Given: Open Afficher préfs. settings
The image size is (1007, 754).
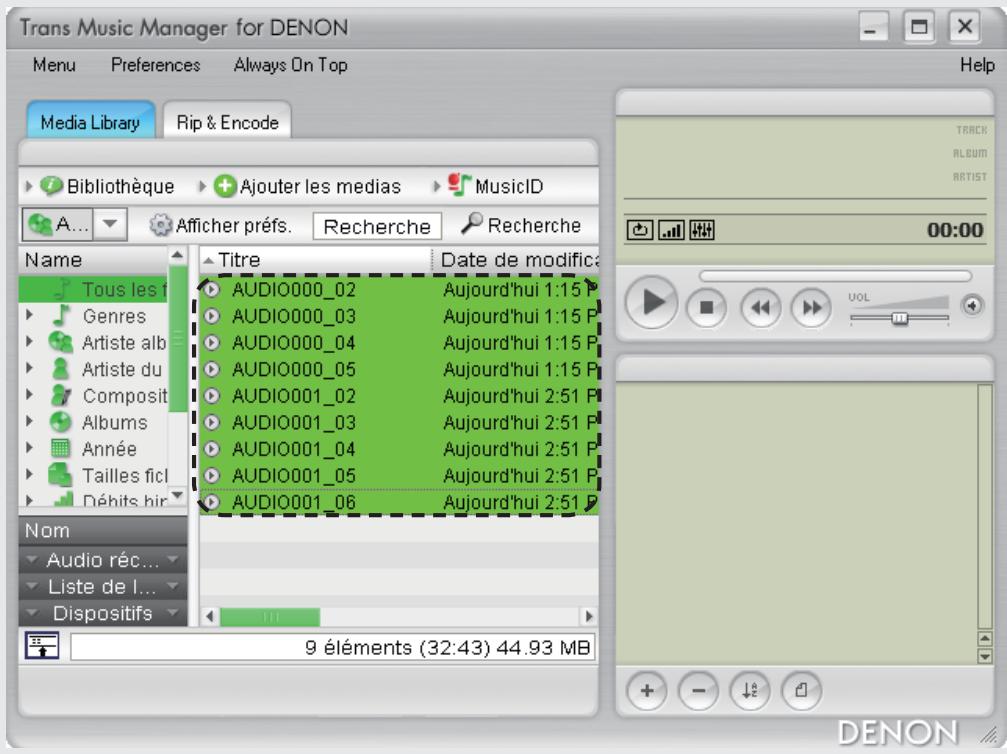Looking at the screenshot, I should coord(220,225).
